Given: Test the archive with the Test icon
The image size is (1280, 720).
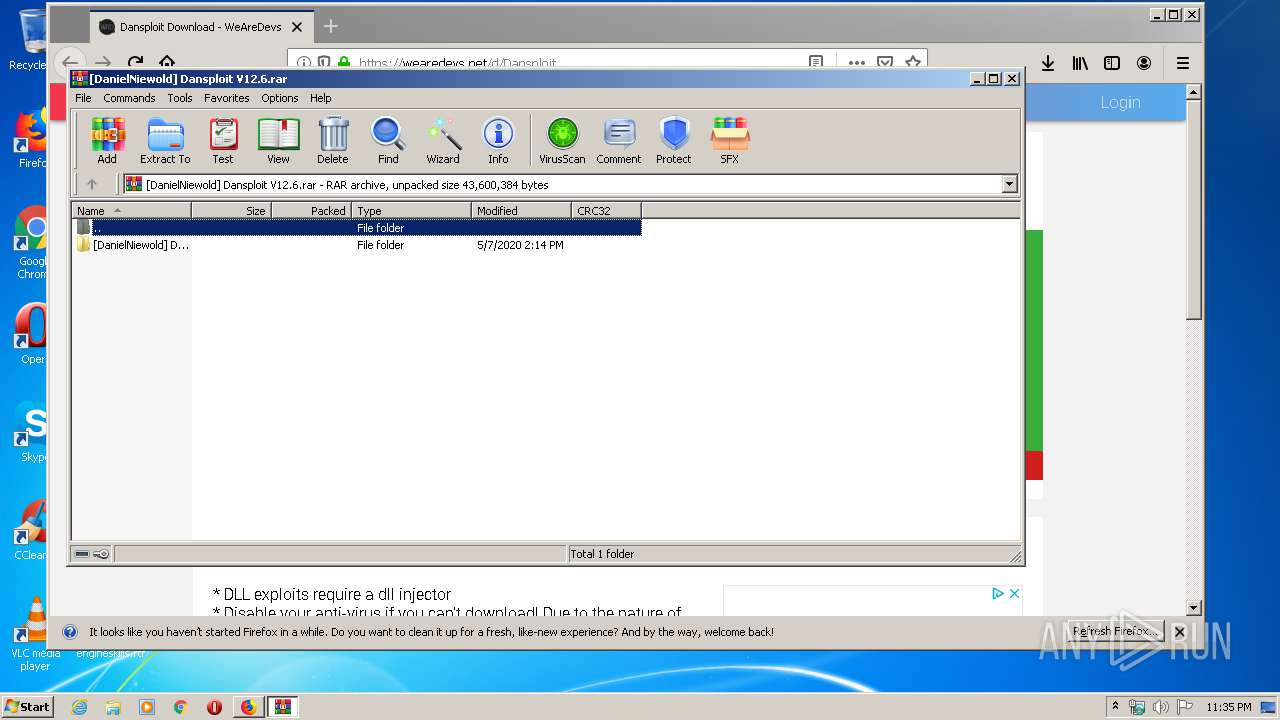Looking at the screenshot, I should 223,141.
